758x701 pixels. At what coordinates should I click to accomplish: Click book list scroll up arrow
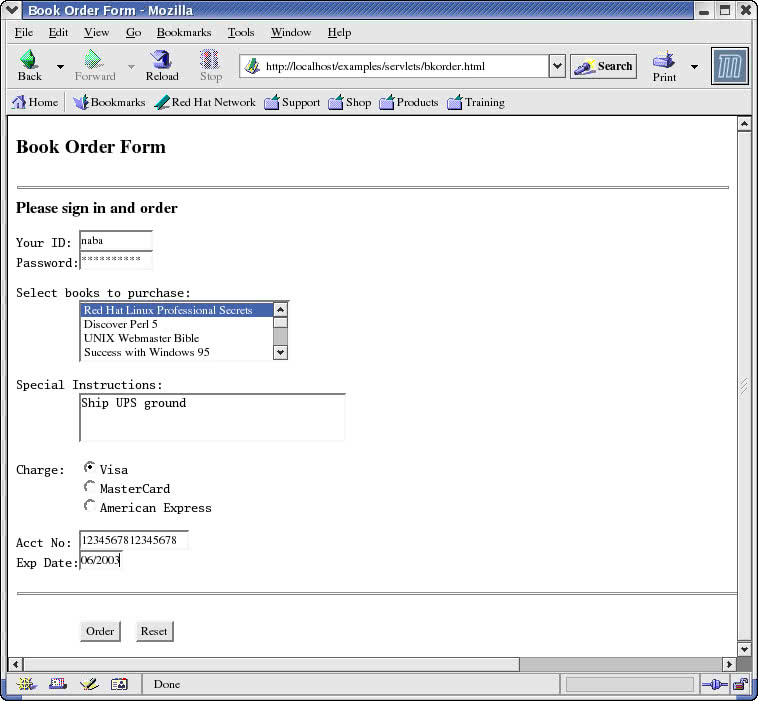coord(280,309)
